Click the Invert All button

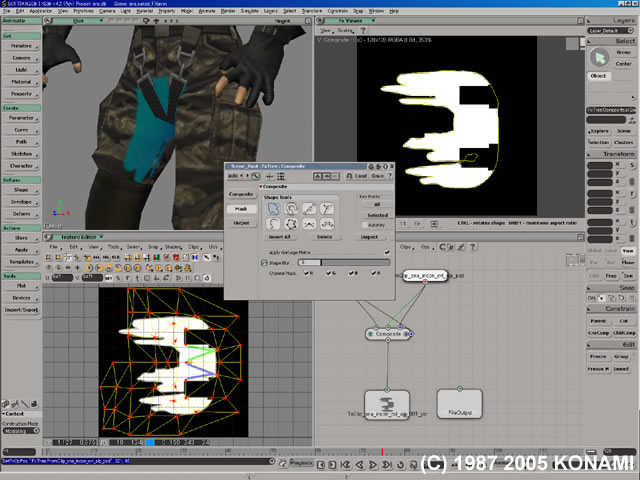(x=280, y=237)
